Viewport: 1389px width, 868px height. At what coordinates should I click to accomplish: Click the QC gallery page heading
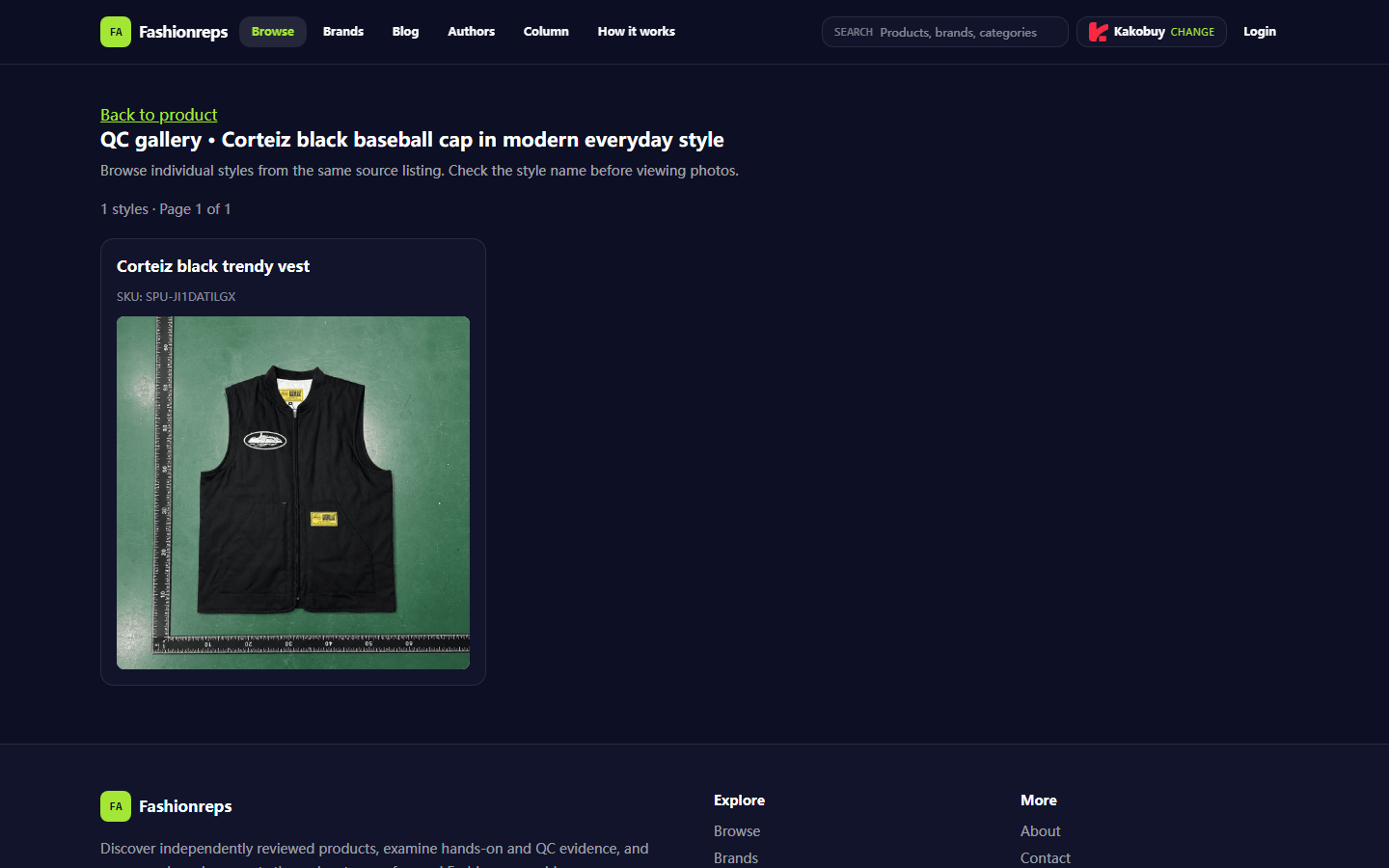tap(412, 140)
